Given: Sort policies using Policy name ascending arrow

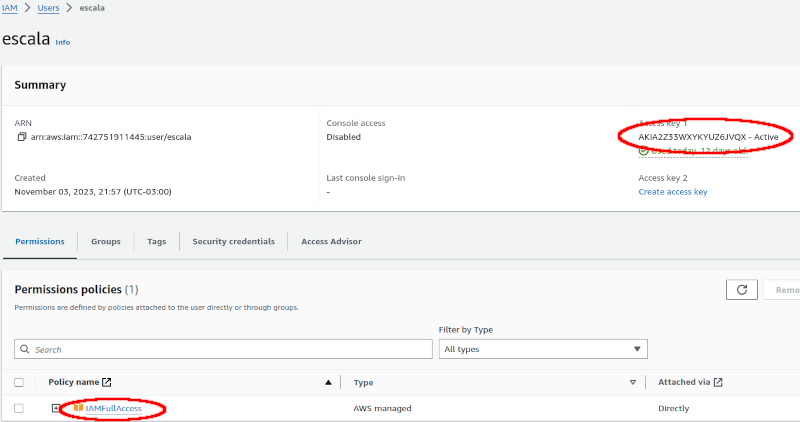Looking at the screenshot, I should coord(328,382).
